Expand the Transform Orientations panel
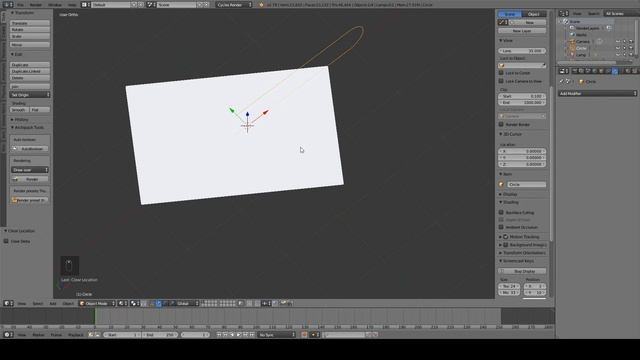This screenshot has height=360, width=640. coord(522,253)
